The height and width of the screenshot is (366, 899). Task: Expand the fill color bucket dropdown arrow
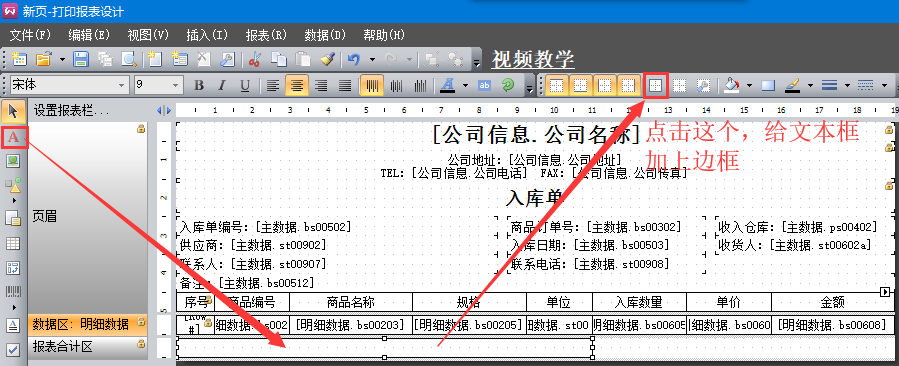tap(749, 85)
